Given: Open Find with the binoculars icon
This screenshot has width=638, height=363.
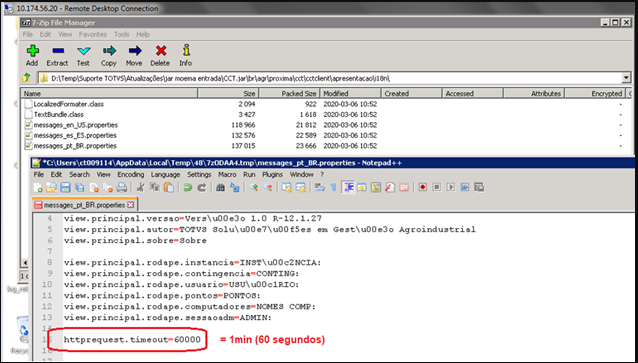Looking at the screenshot, I should [221, 187].
